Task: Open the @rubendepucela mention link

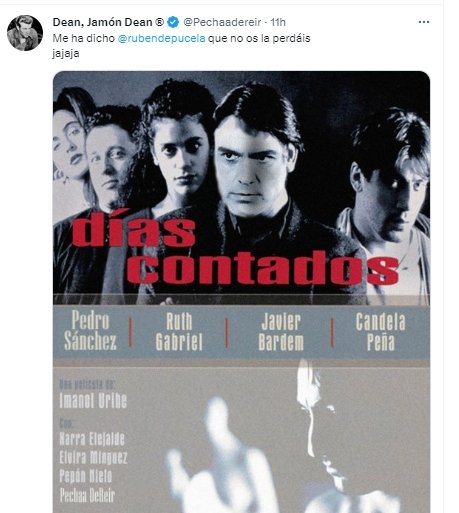Action: [x=162, y=38]
